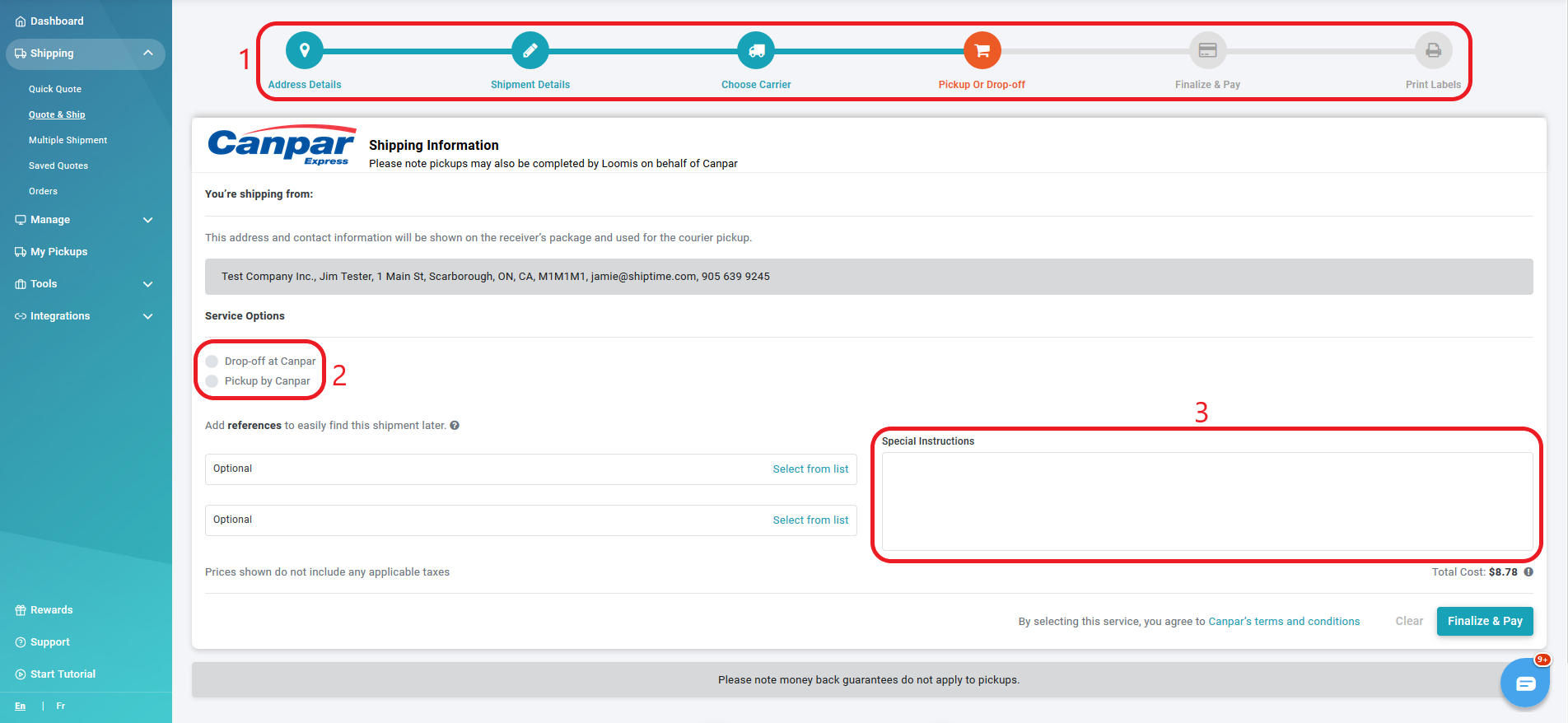Switch language to En
The width and height of the screenshot is (1568, 723).
(20, 707)
